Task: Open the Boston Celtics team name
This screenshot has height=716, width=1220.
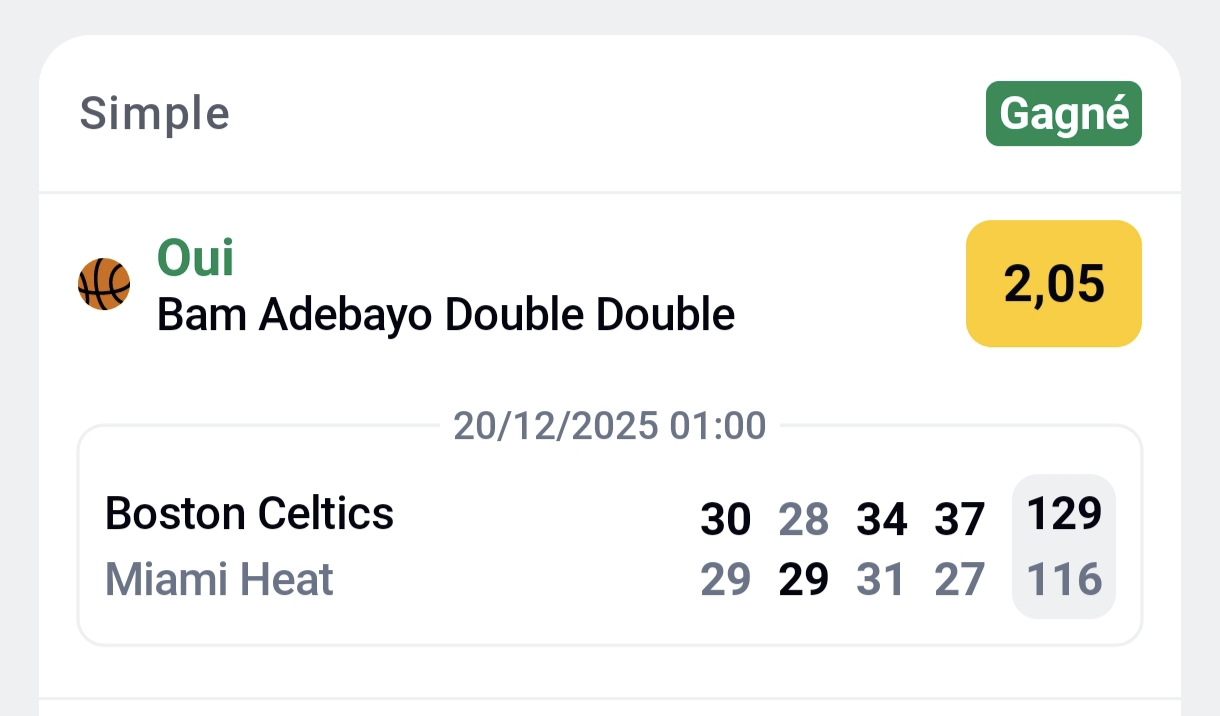Action: pos(249,514)
